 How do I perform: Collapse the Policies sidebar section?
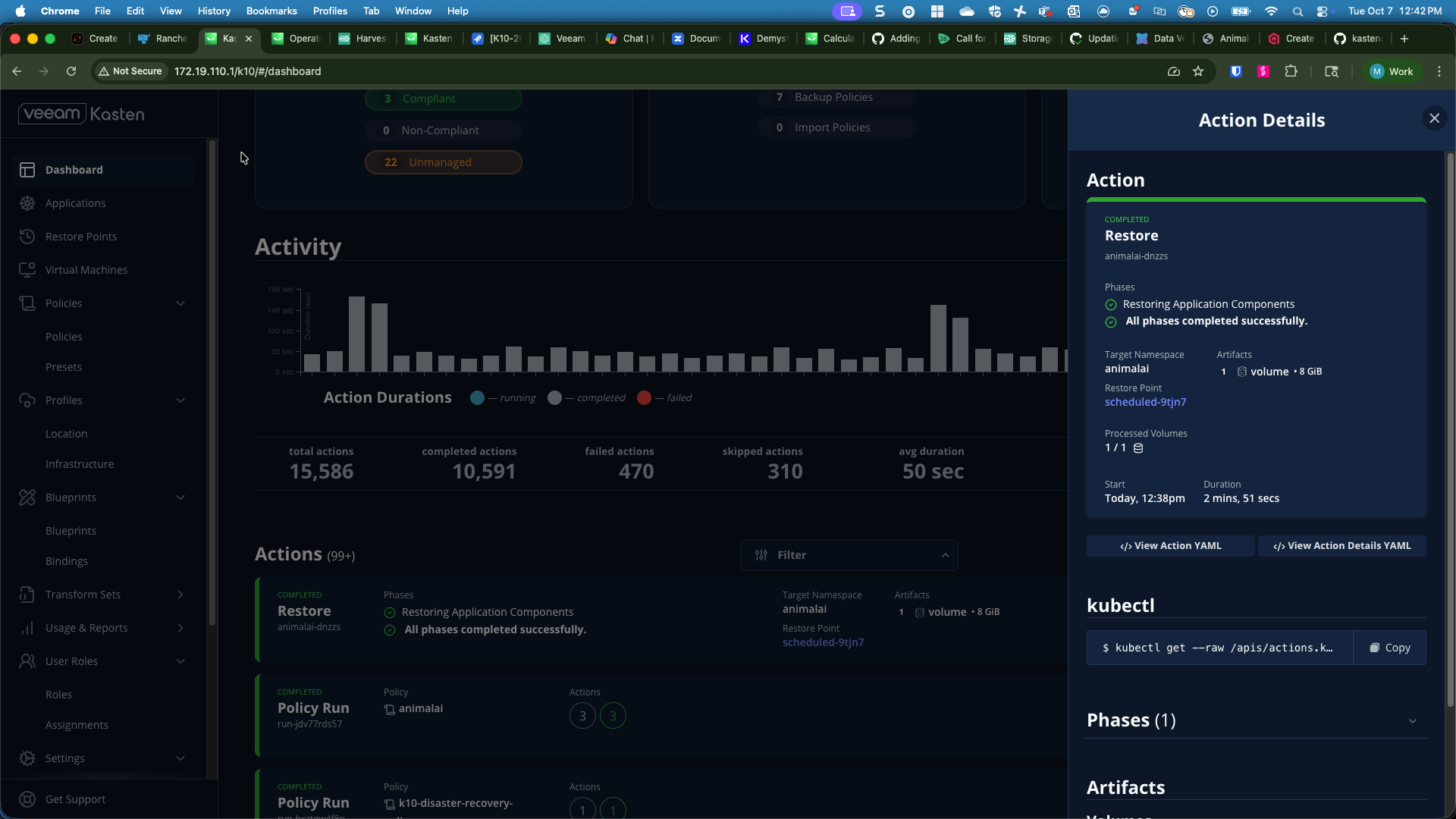(180, 303)
